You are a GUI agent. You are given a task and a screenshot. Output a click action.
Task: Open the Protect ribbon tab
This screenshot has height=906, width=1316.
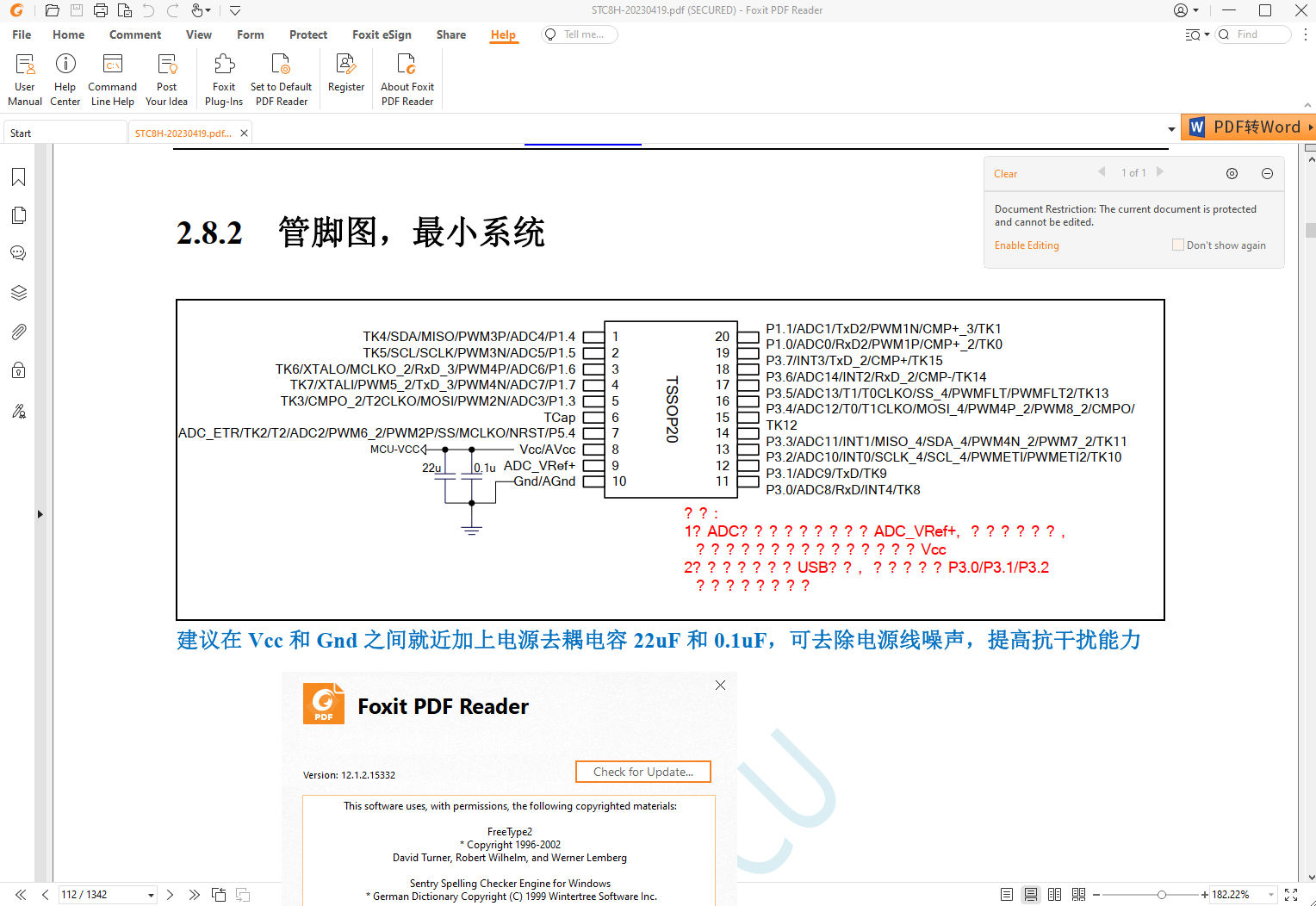pyautogui.click(x=308, y=34)
